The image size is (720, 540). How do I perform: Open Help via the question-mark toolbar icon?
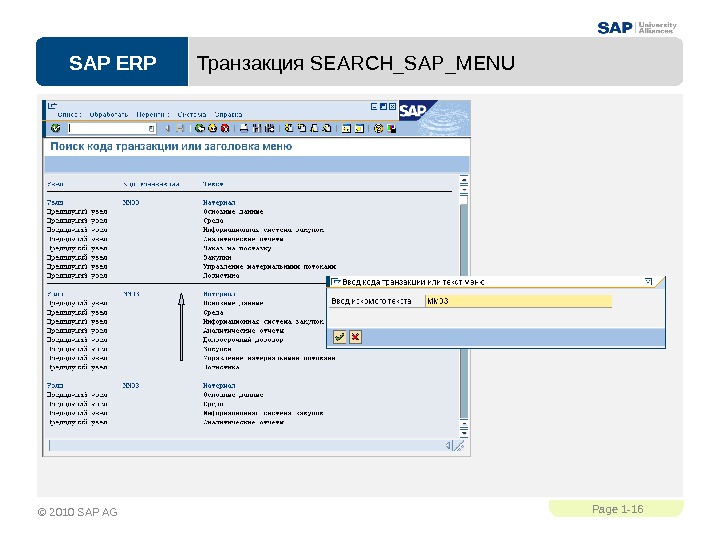pos(378,128)
